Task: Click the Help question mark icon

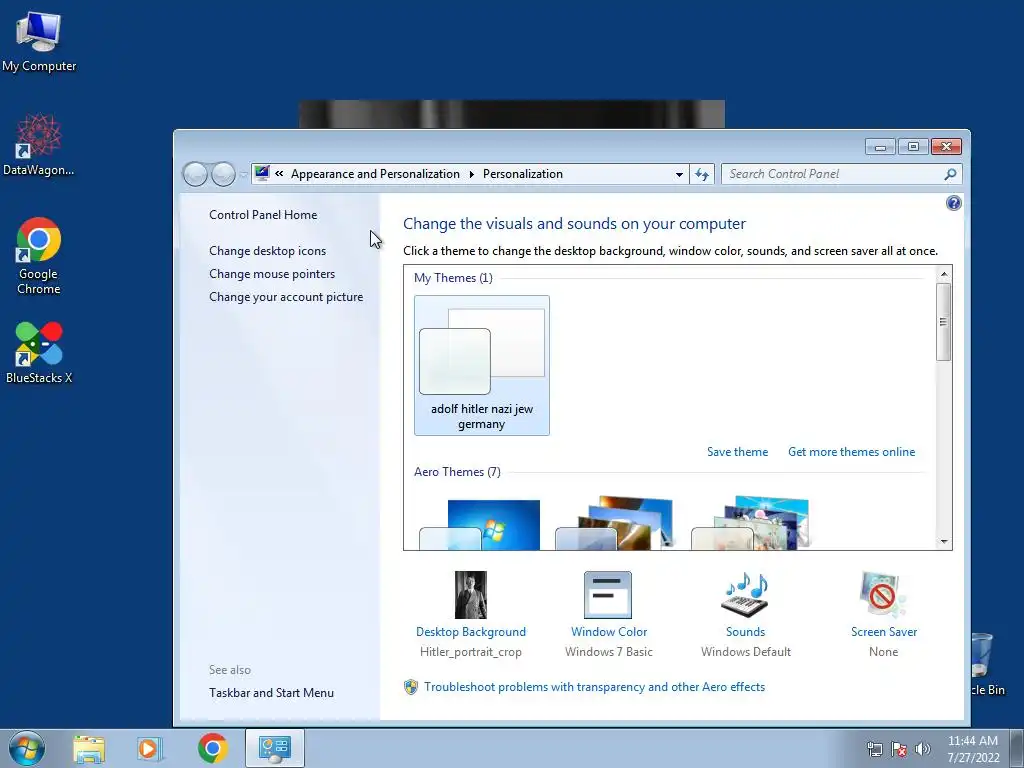Action: (953, 203)
